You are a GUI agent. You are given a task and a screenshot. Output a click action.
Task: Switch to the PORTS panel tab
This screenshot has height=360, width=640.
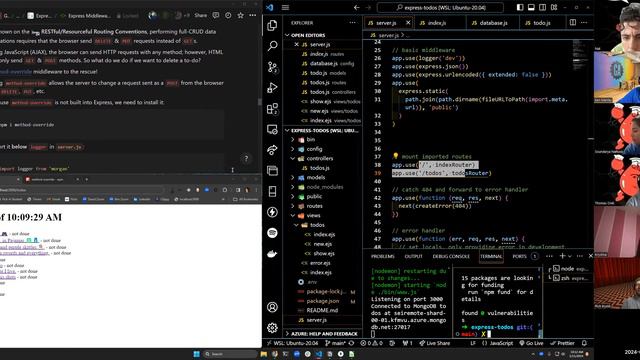click(x=520, y=256)
